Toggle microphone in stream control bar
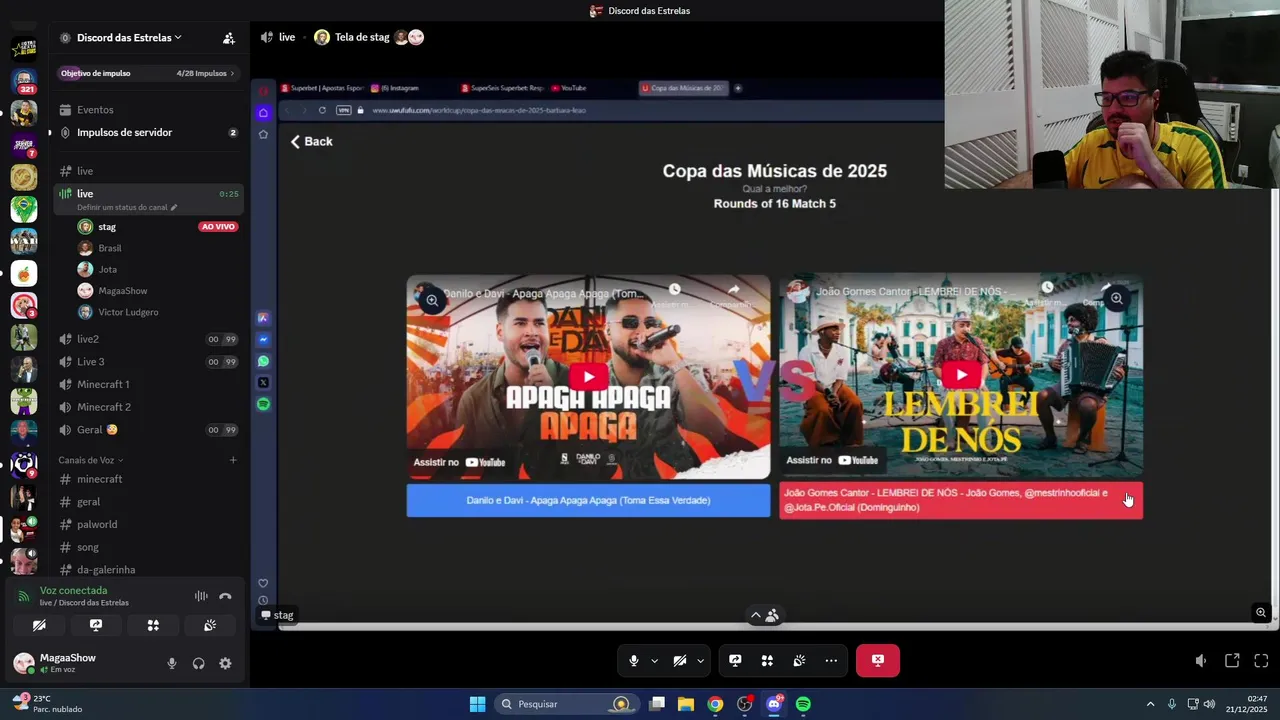Screen dimensions: 1280x720 (x=634, y=660)
